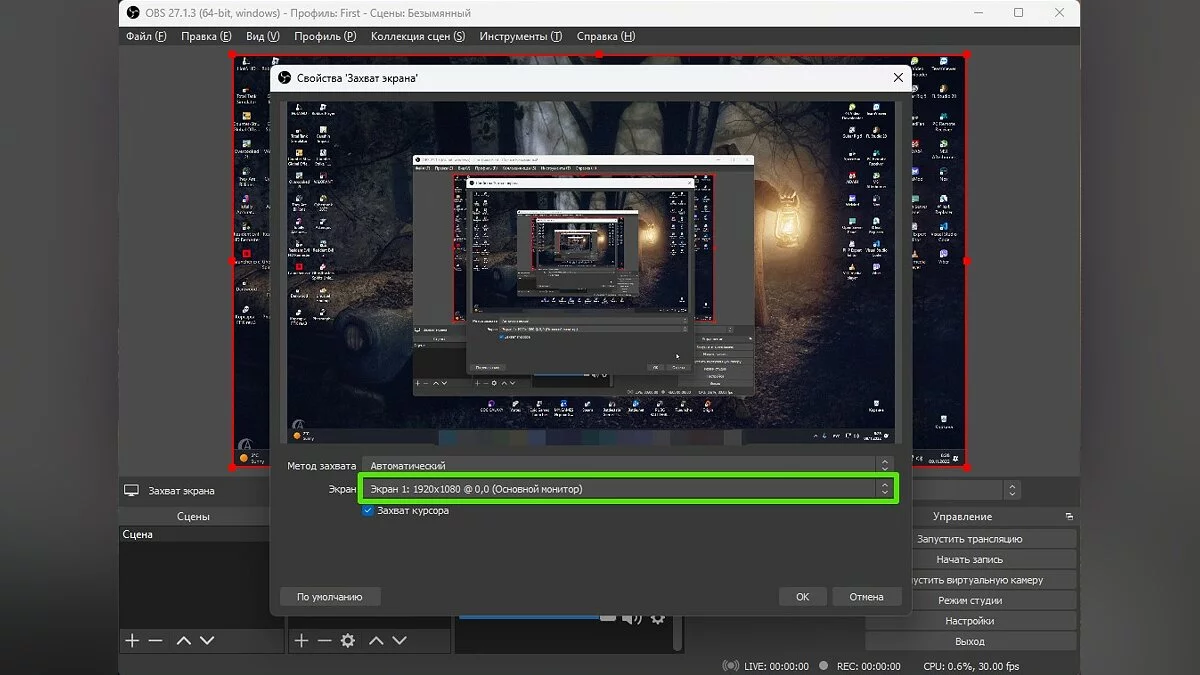Screen dimensions: 1200x675
Task: Move scene up with arrow icon
Action: tap(184, 640)
